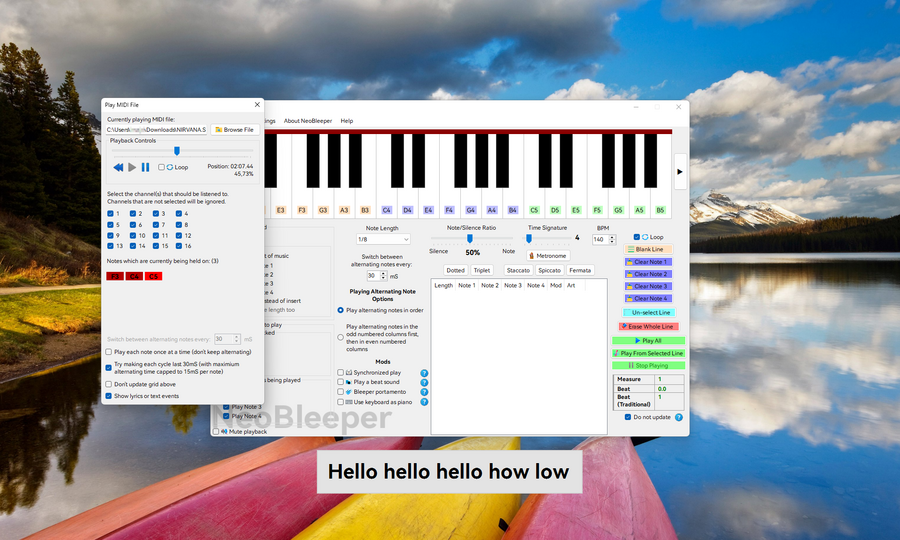Open help for Synchronized play
Screen dimensions: 900x540
[424, 373]
